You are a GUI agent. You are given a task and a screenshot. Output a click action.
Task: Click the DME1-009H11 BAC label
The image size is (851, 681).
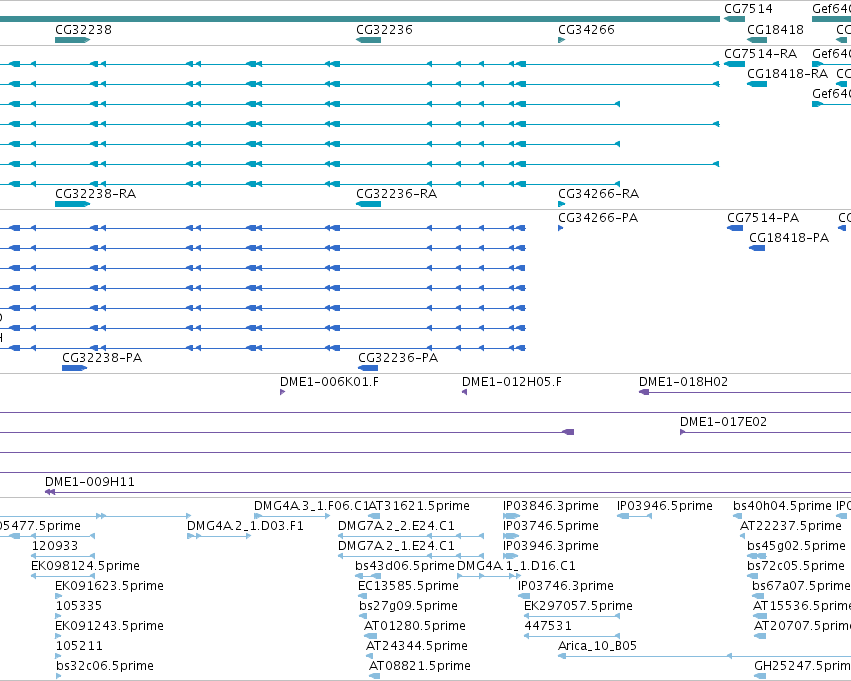tap(90, 482)
